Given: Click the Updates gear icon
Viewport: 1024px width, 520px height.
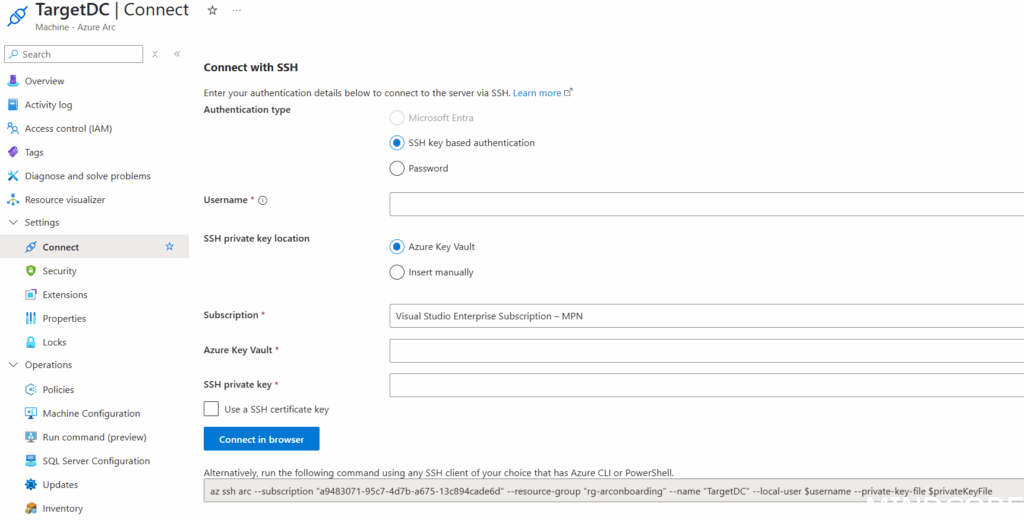Looking at the screenshot, I should [x=31, y=485].
